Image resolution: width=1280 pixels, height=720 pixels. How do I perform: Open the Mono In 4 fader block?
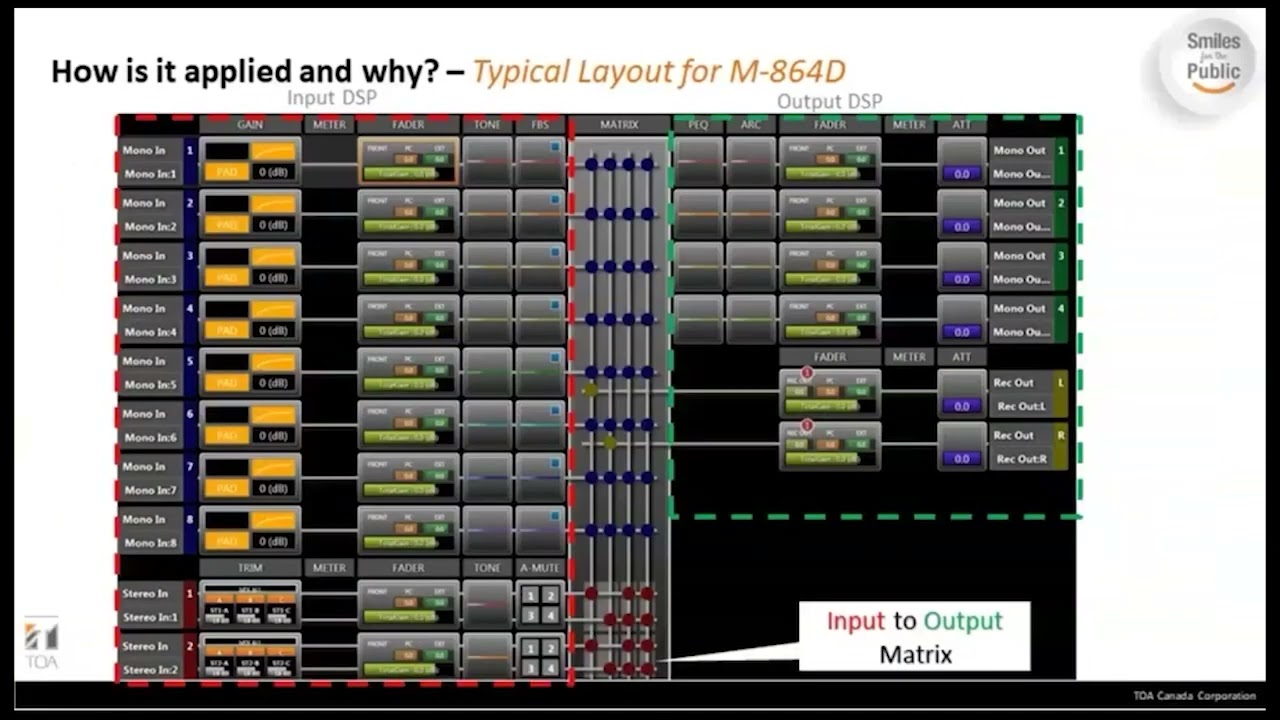coord(409,319)
